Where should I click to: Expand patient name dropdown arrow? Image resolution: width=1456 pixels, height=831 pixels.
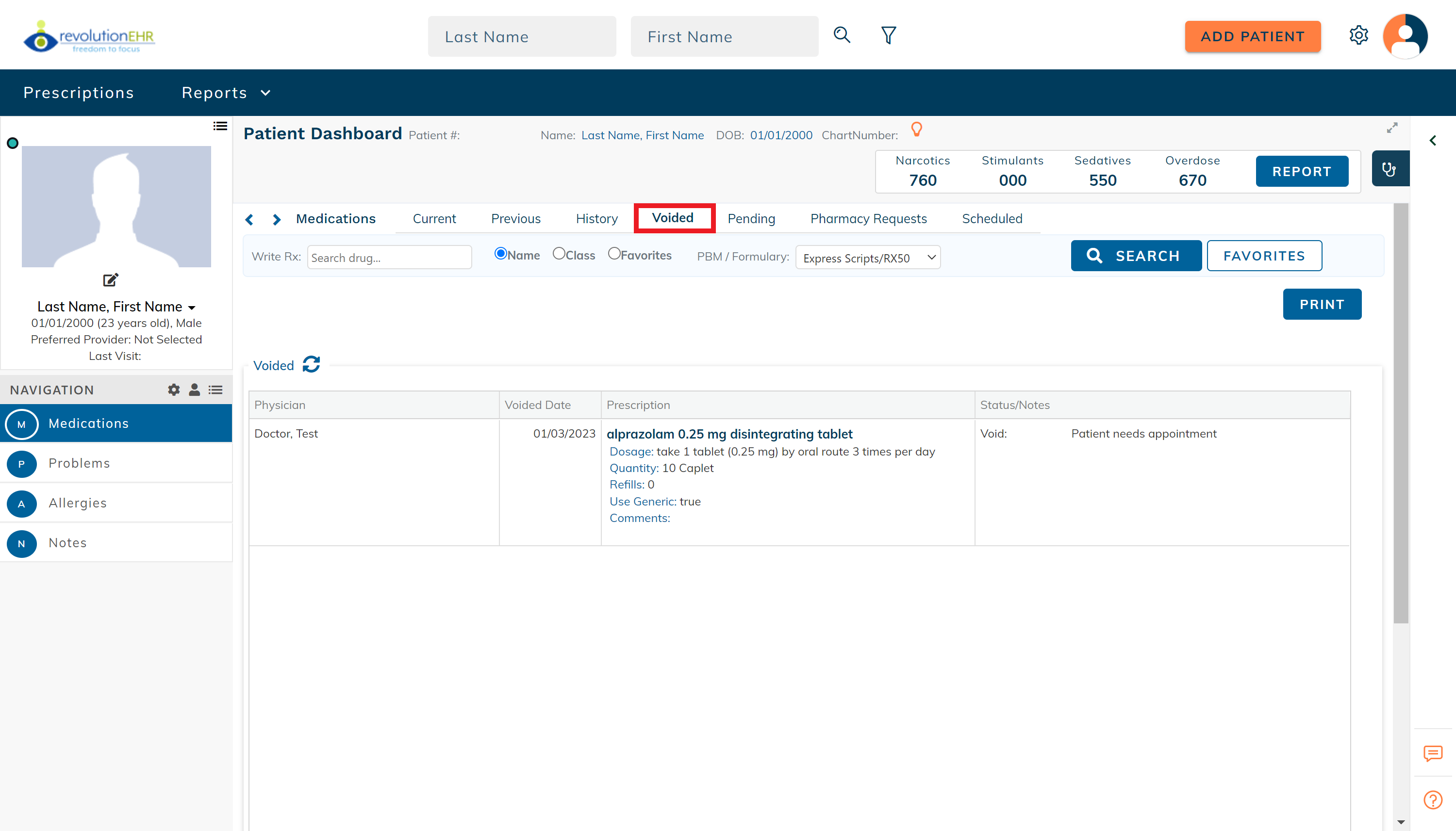coord(192,308)
